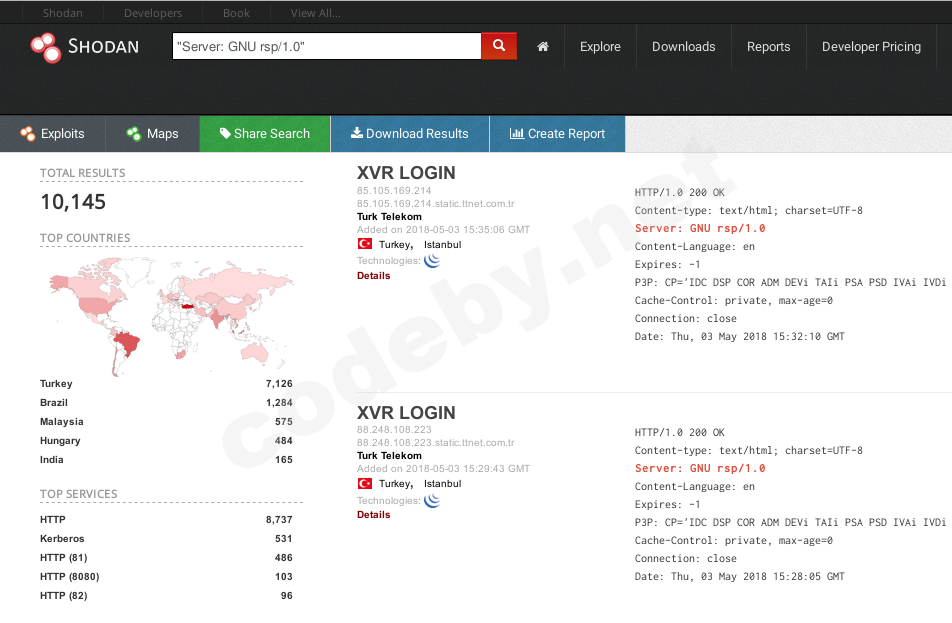This screenshot has width=952, height=623.
Task: Click the Share Search button
Action: pyautogui.click(x=265, y=134)
